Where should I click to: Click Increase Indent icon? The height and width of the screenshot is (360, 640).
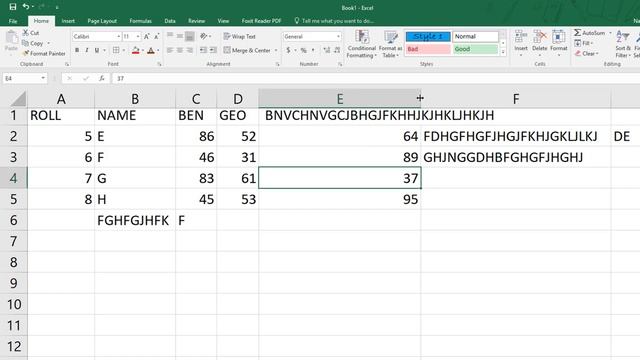(x=213, y=50)
